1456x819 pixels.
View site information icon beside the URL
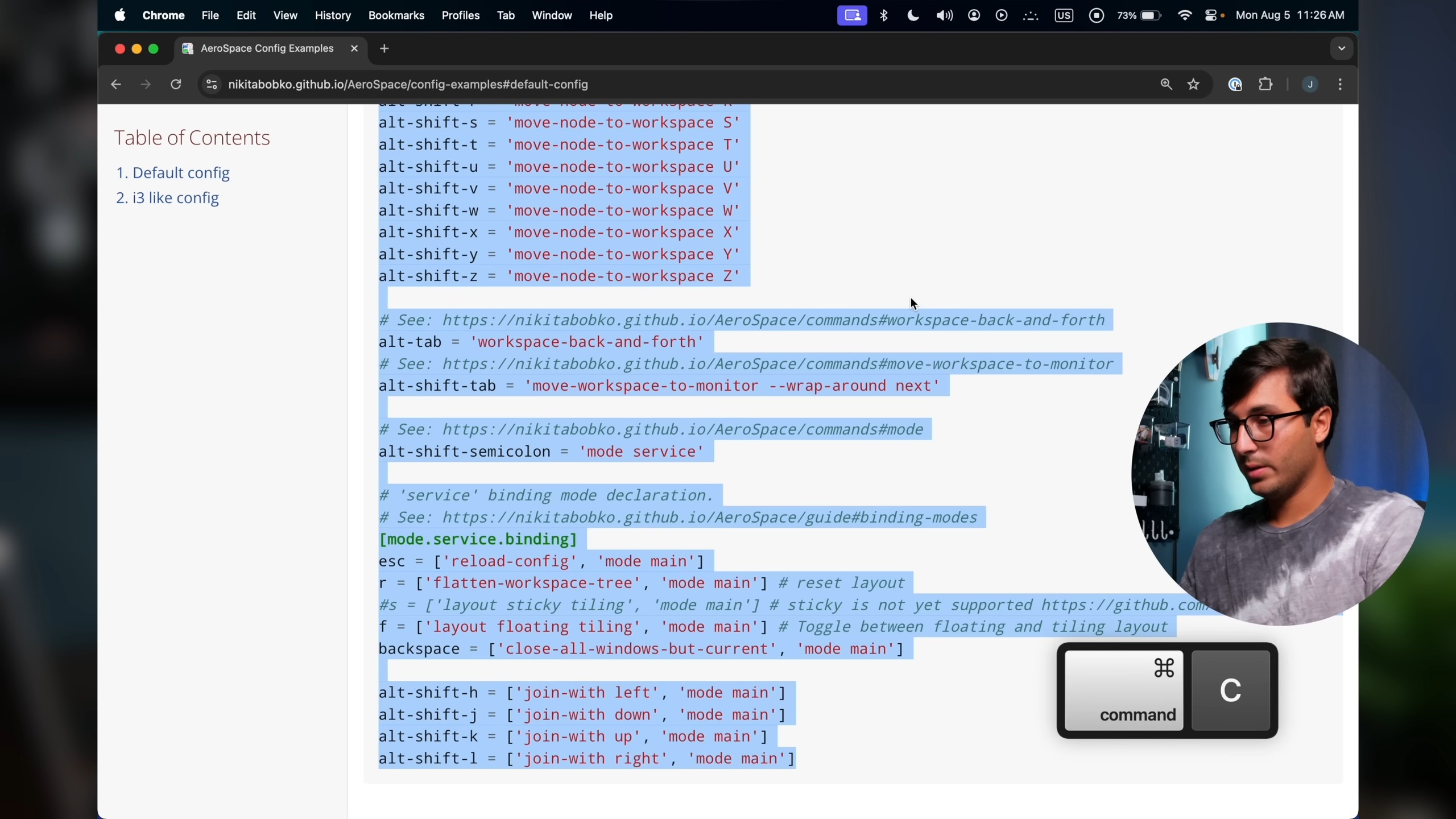point(212,84)
